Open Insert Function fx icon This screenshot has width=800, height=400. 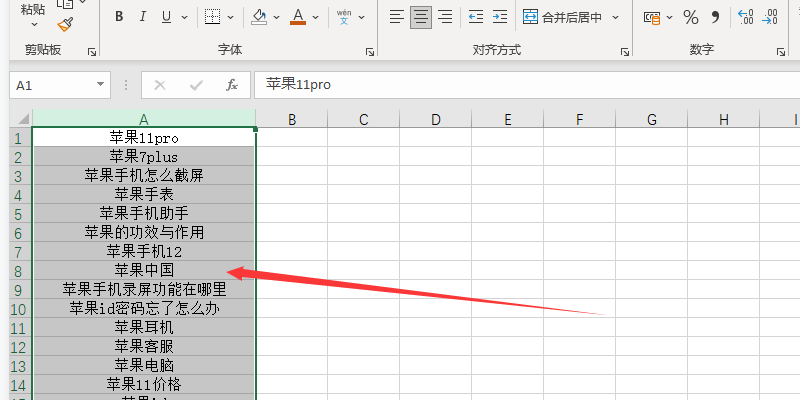[x=232, y=85]
